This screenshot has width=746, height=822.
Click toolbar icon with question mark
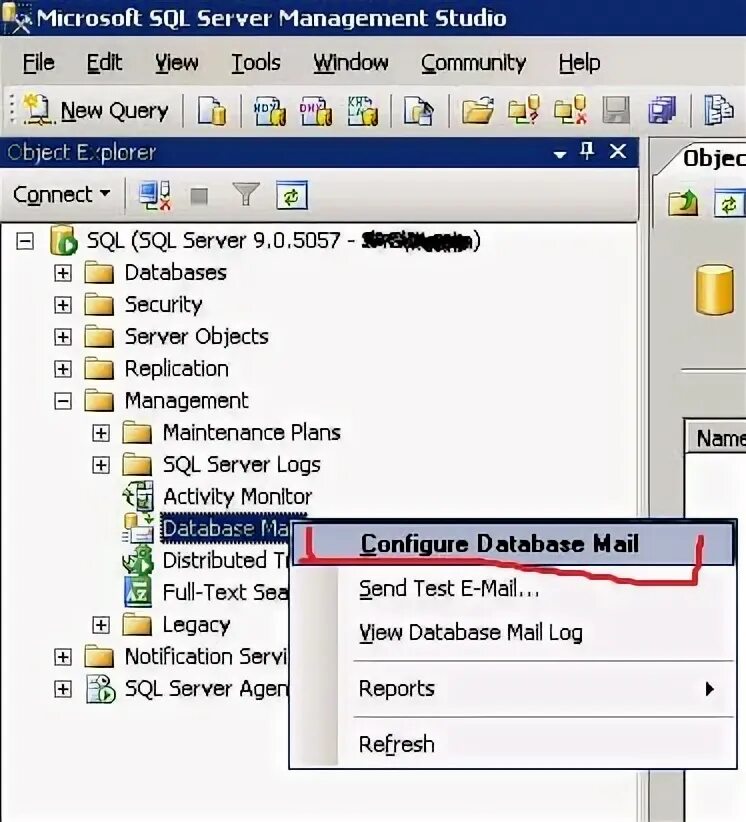(x=524, y=111)
